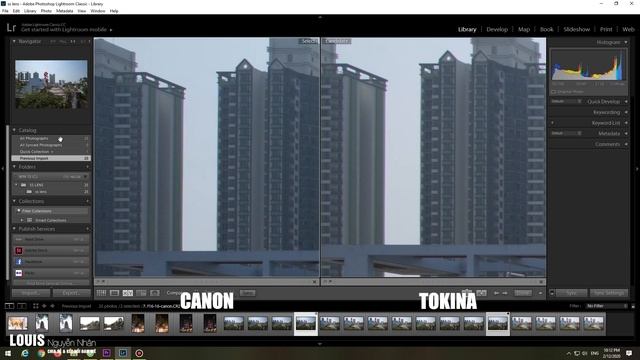
Task: Click the Flickr publish service icon
Action: tap(18, 273)
